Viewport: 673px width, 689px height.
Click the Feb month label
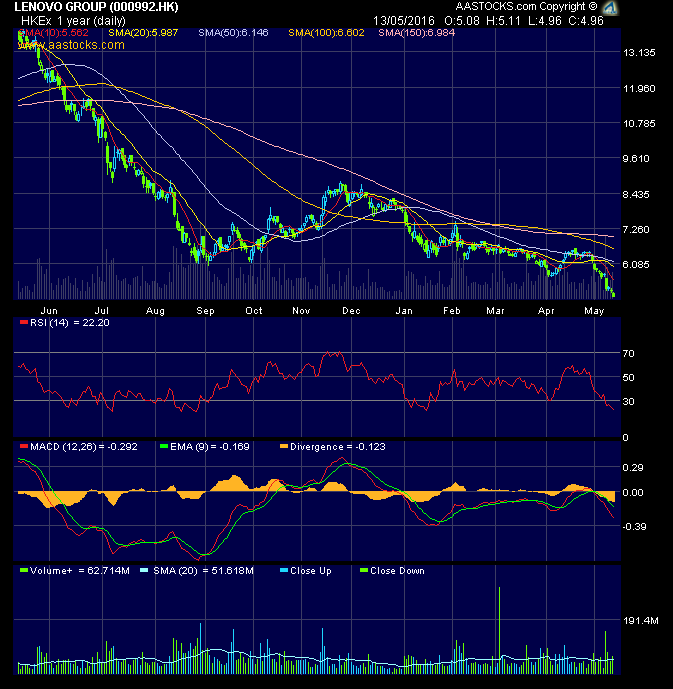(x=452, y=311)
